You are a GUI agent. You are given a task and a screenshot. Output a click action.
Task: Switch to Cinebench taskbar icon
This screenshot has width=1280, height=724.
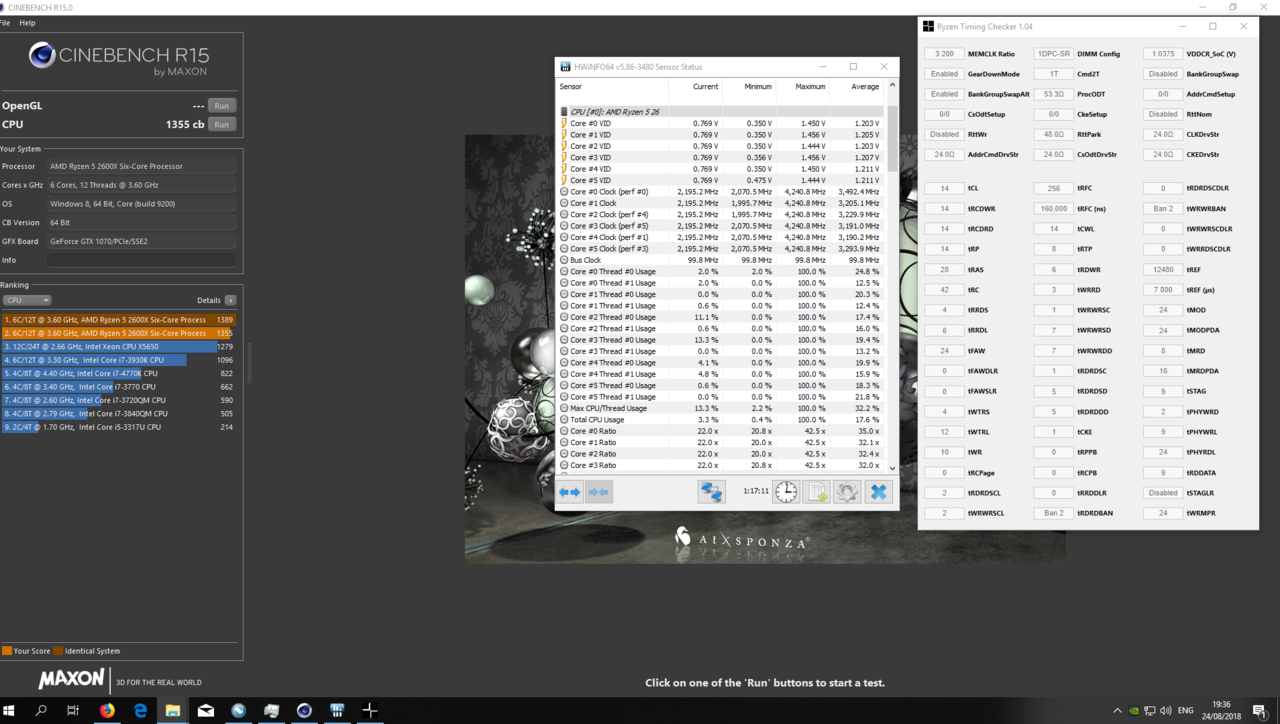click(304, 710)
